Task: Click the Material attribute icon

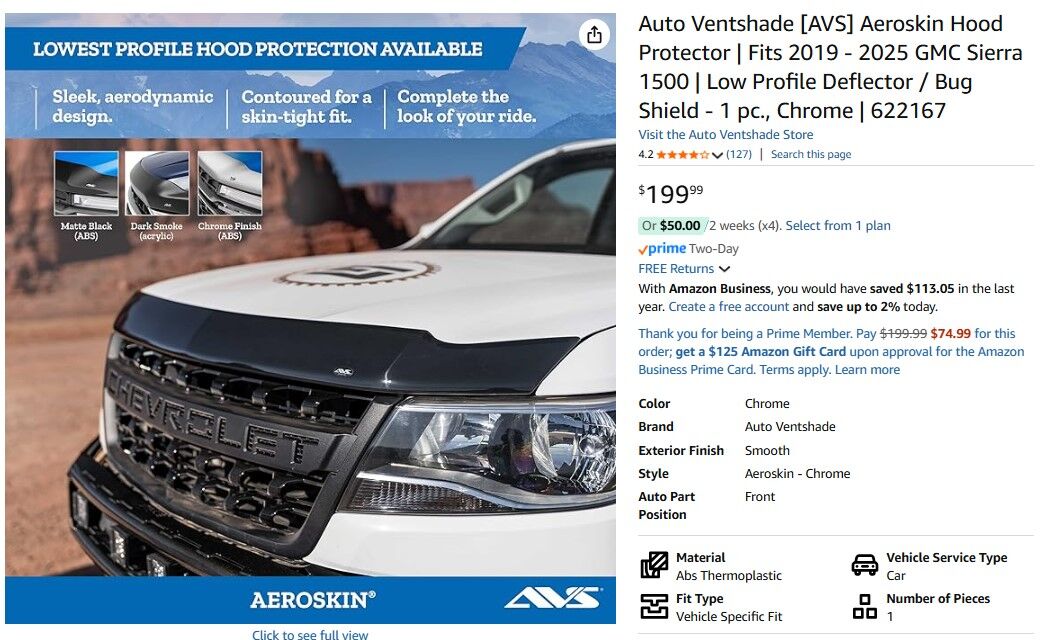Action: pyautogui.click(x=654, y=565)
